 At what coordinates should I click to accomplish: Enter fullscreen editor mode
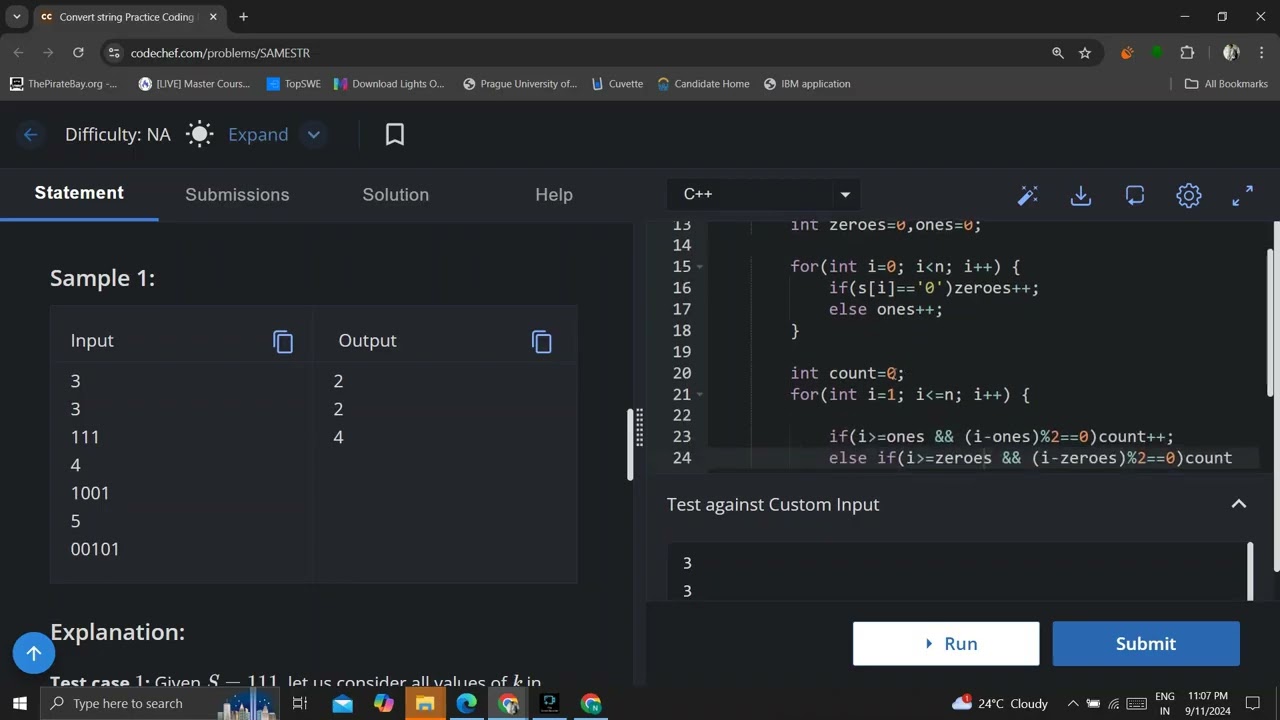1243,196
